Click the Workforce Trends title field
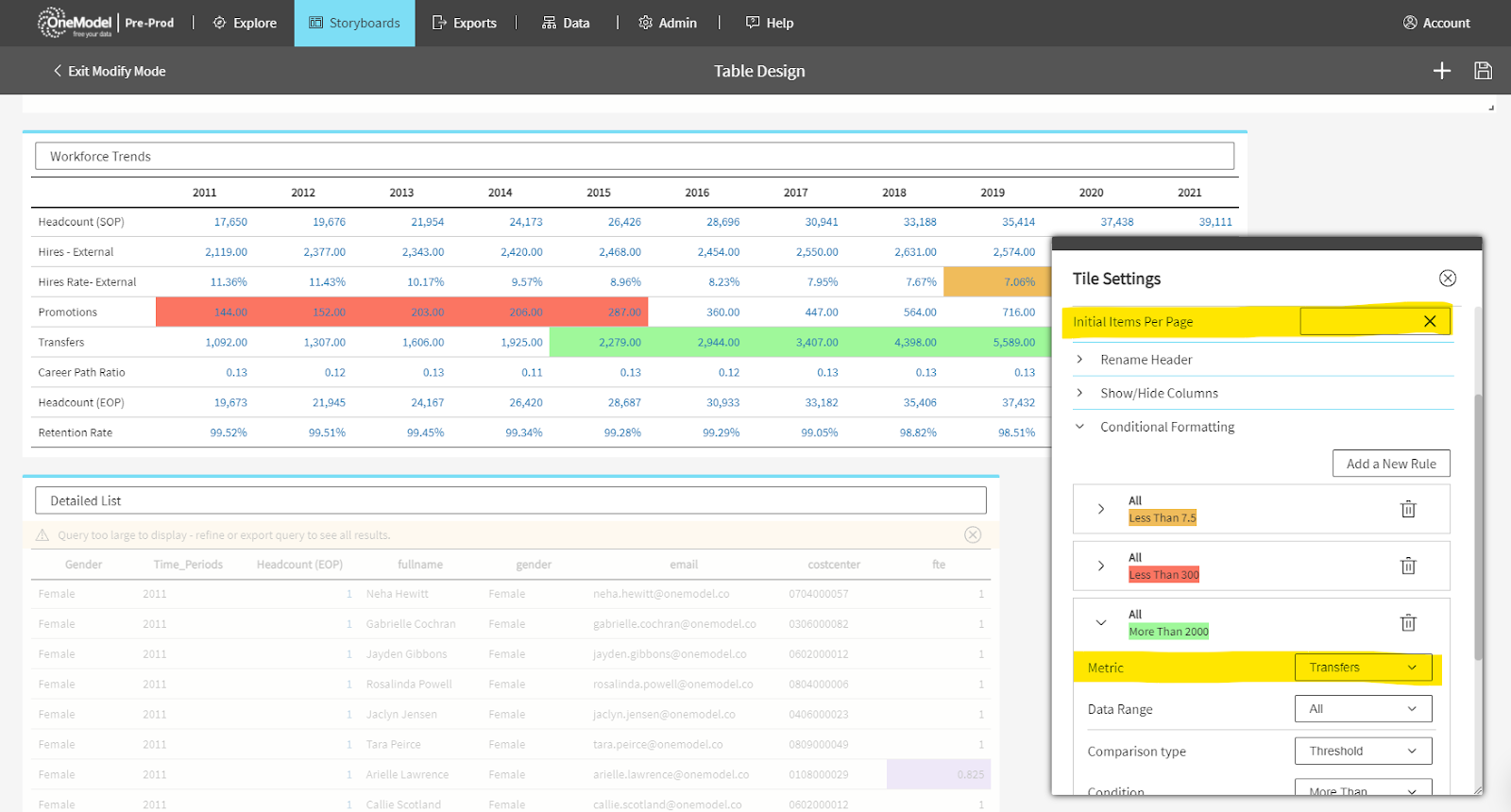Screen dimensions: 1511x812 coord(634,157)
